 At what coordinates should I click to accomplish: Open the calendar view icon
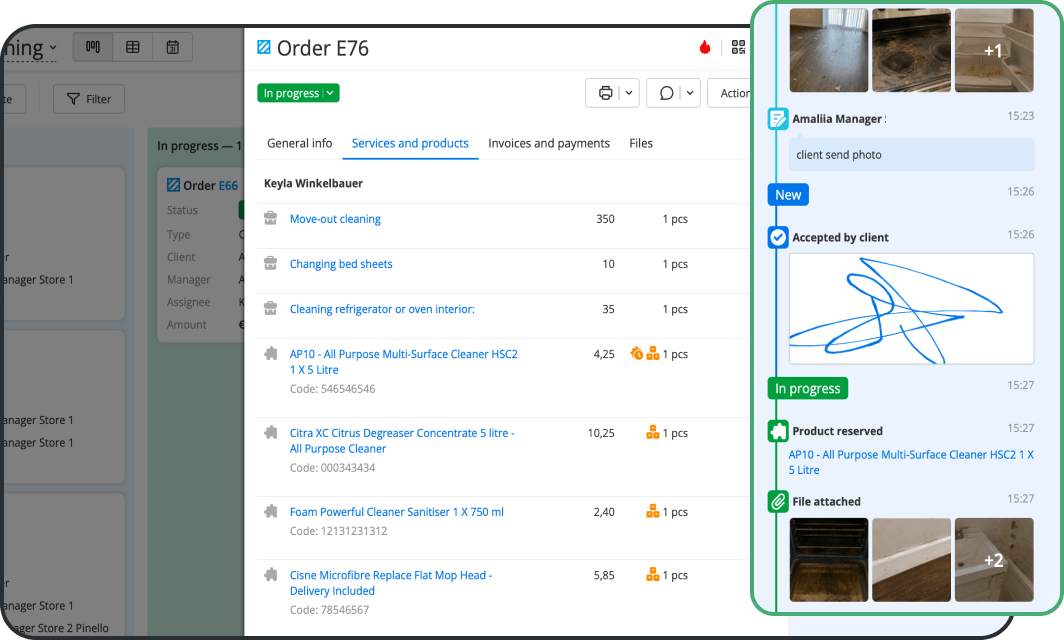click(173, 47)
